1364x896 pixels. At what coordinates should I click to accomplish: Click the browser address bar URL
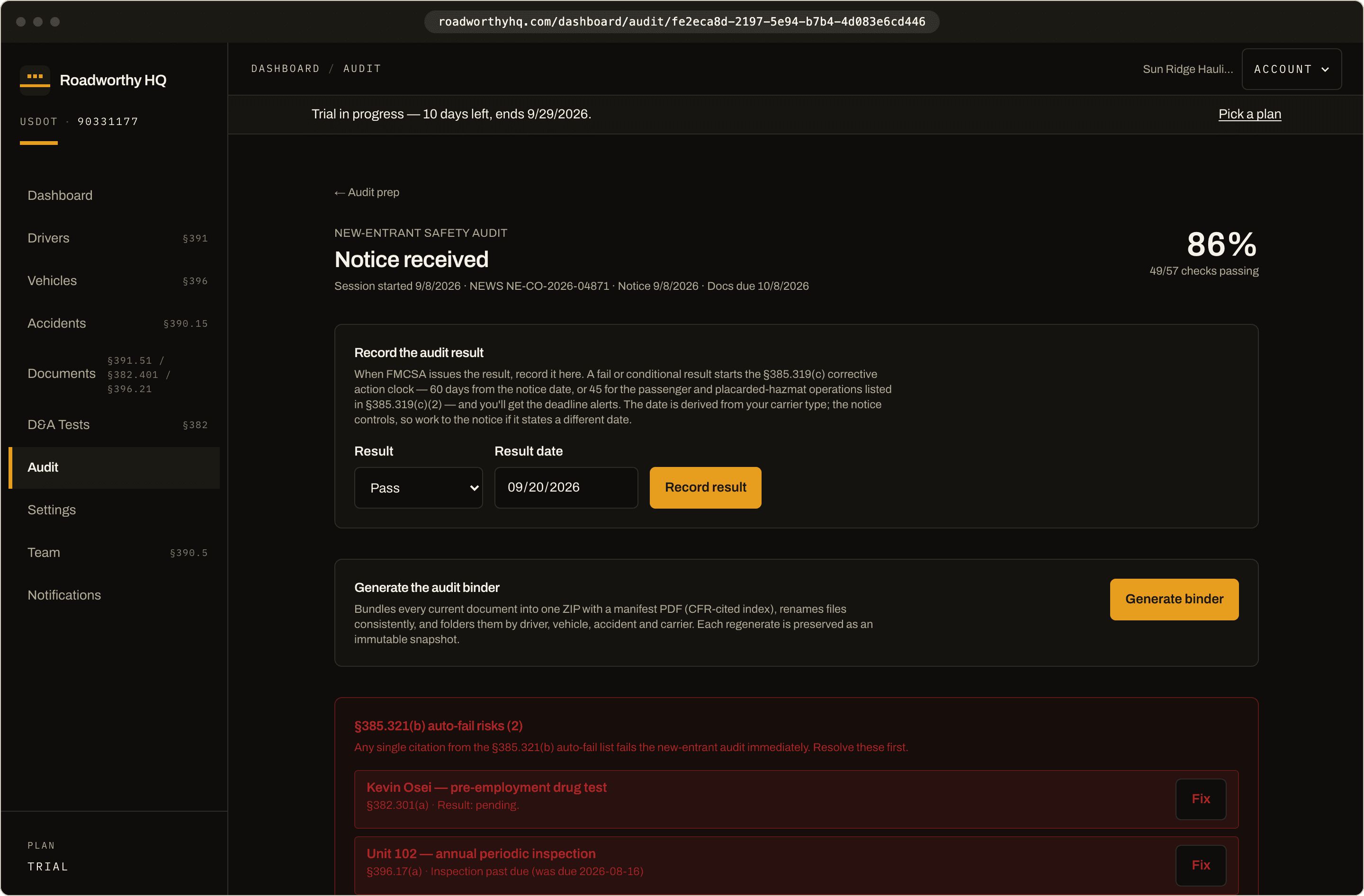[682, 22]
